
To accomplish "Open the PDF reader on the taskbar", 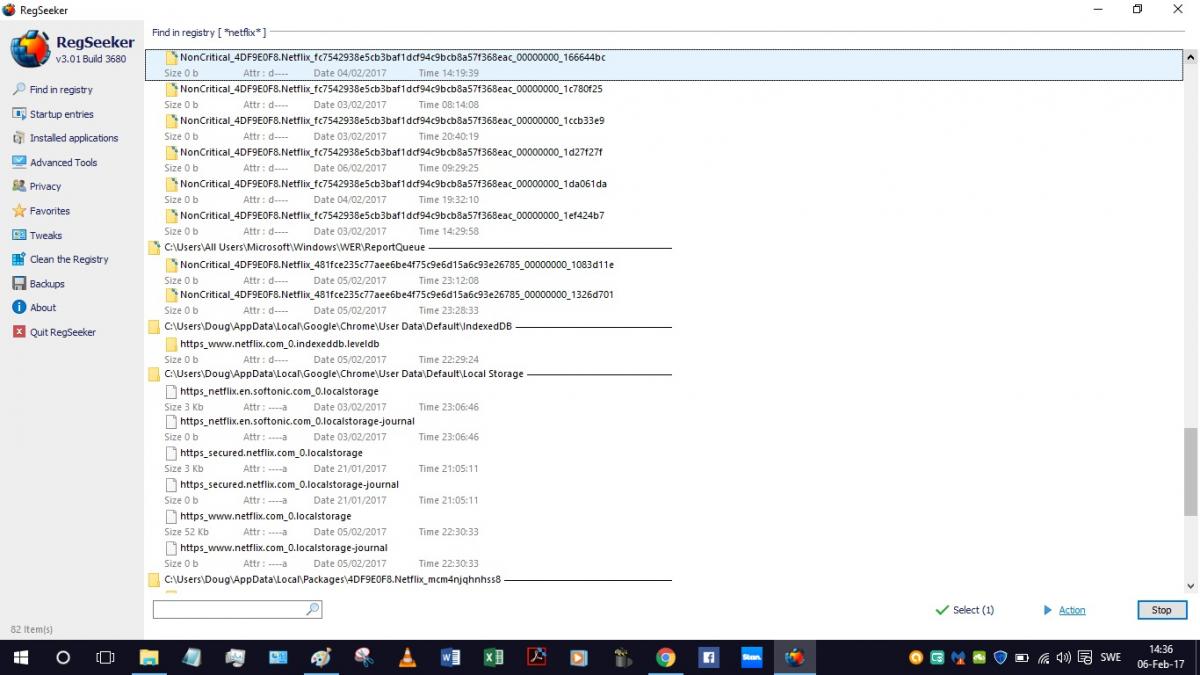I will click(x=536, y=657).
